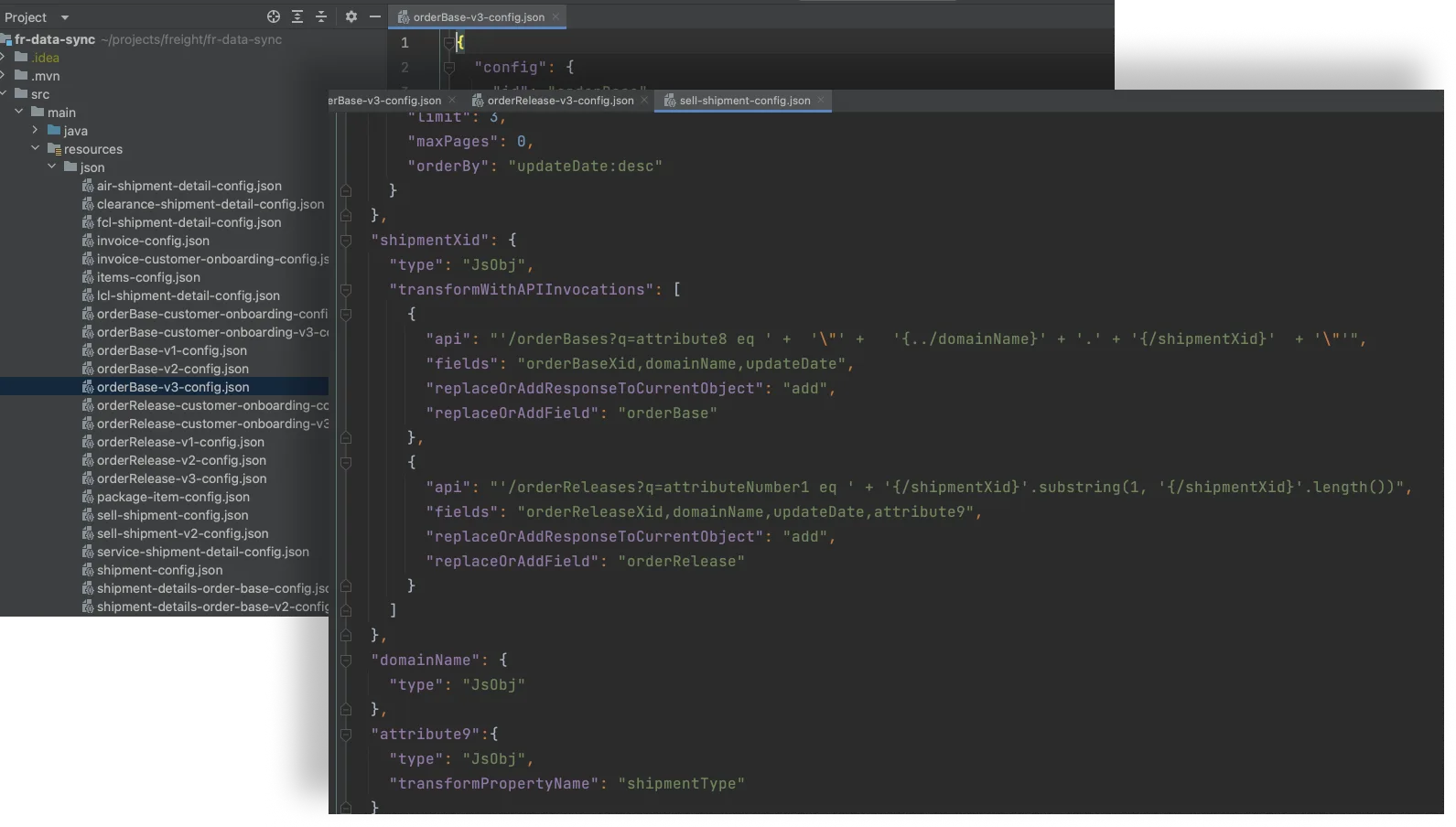This screenshot has width=1456, height=827.
Task: Collapse the src folder chevron
Action: (x=4, y=94)
